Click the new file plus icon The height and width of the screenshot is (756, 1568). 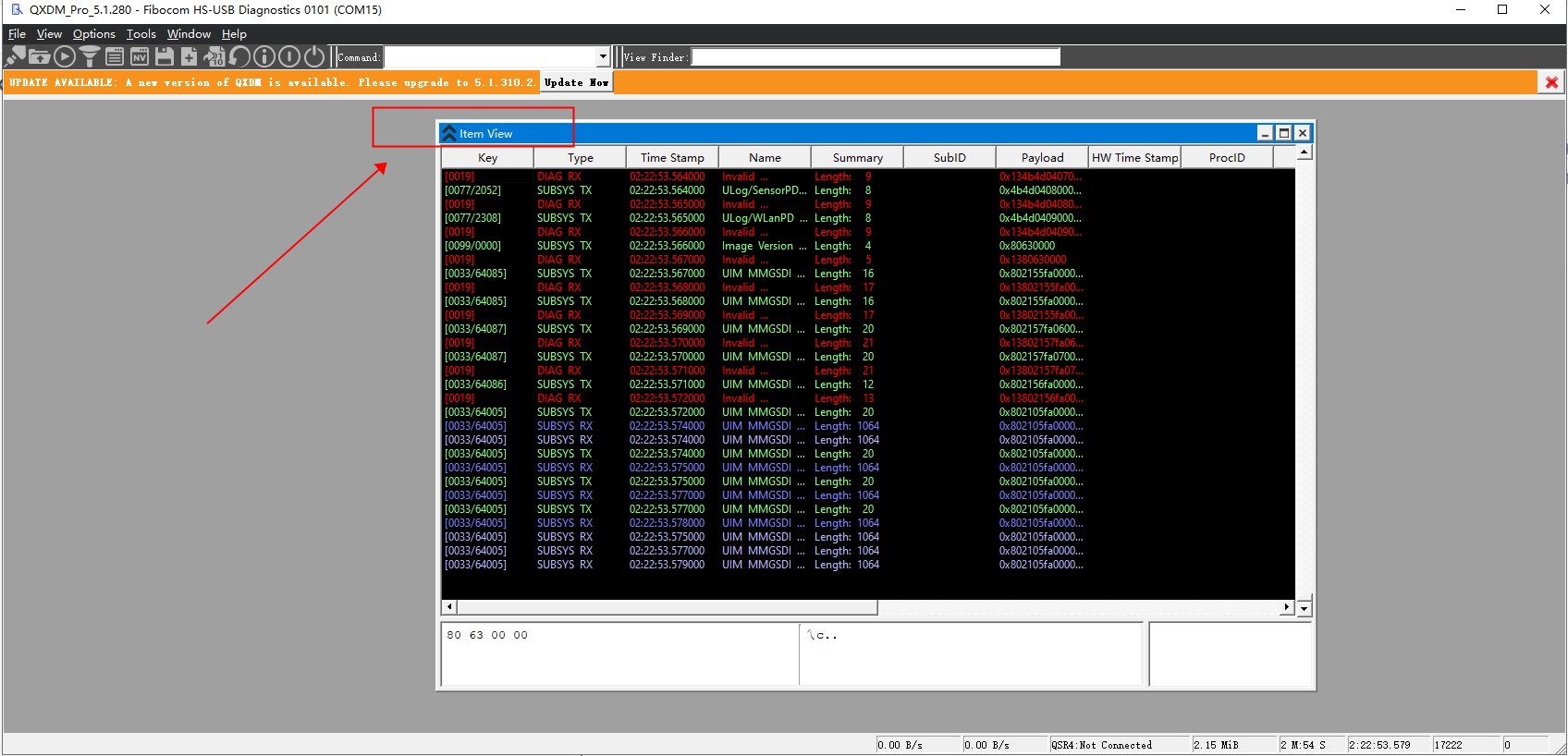tap(190, 57)
